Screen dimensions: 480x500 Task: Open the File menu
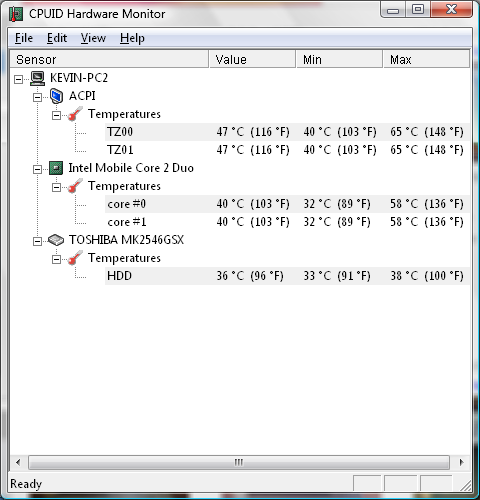(24, 38)
